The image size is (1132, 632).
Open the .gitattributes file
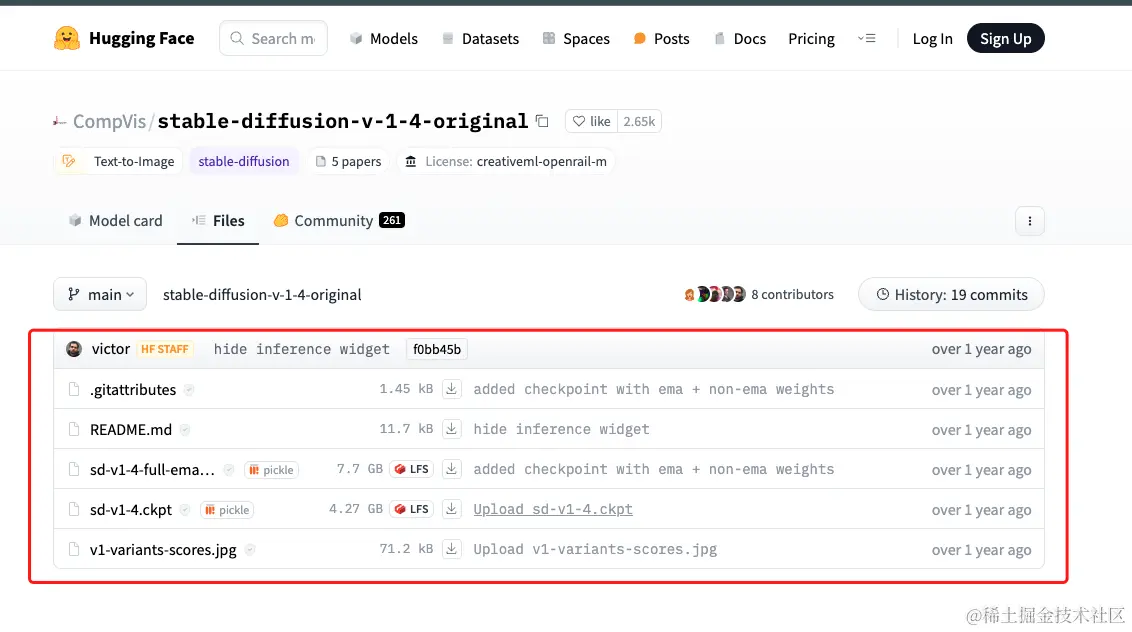coord(133,389)
